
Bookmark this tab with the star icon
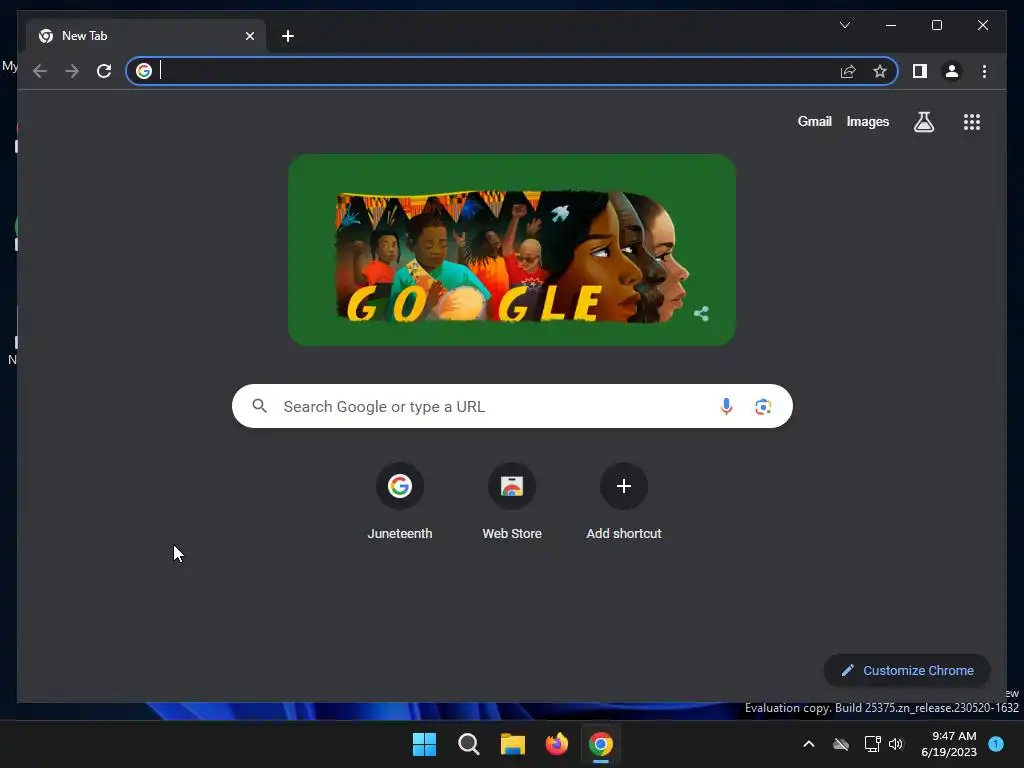(x=880, y=71)
